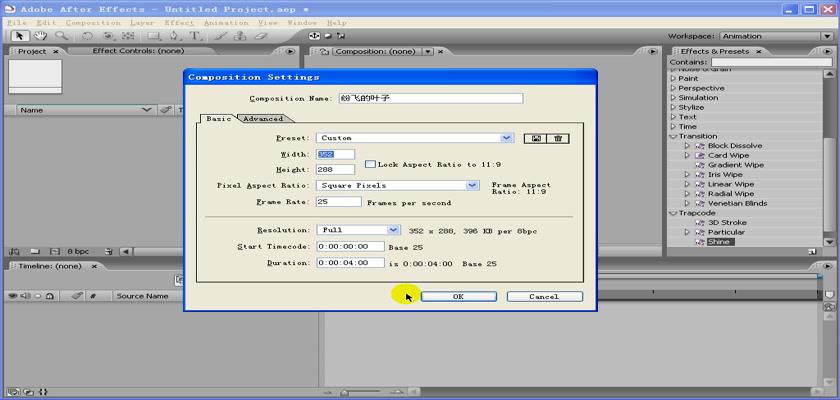Open the Resolution dropdown

pos(393,230)
